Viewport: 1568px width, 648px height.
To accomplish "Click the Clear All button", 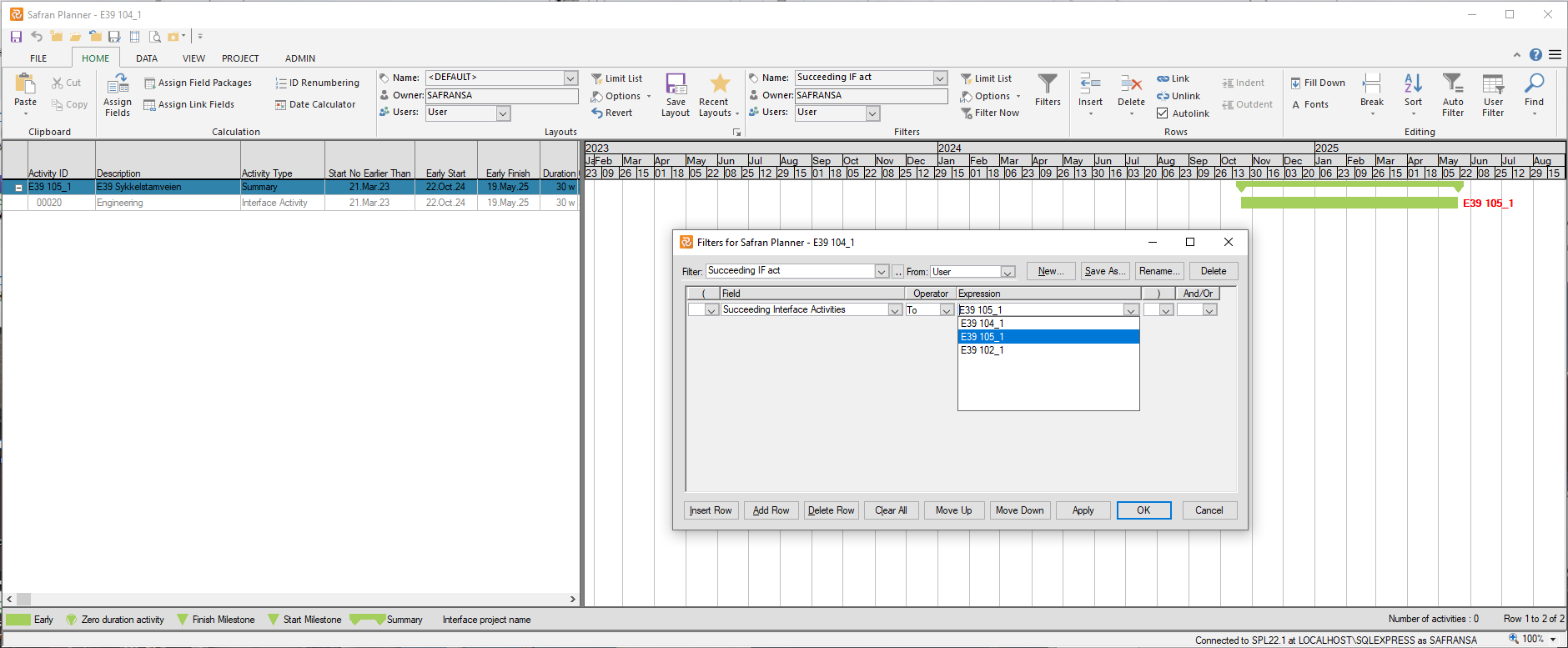I will click(891, 510).
